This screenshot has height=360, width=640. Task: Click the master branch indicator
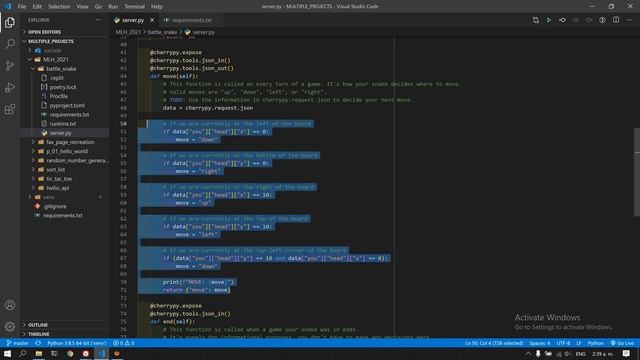18,343
